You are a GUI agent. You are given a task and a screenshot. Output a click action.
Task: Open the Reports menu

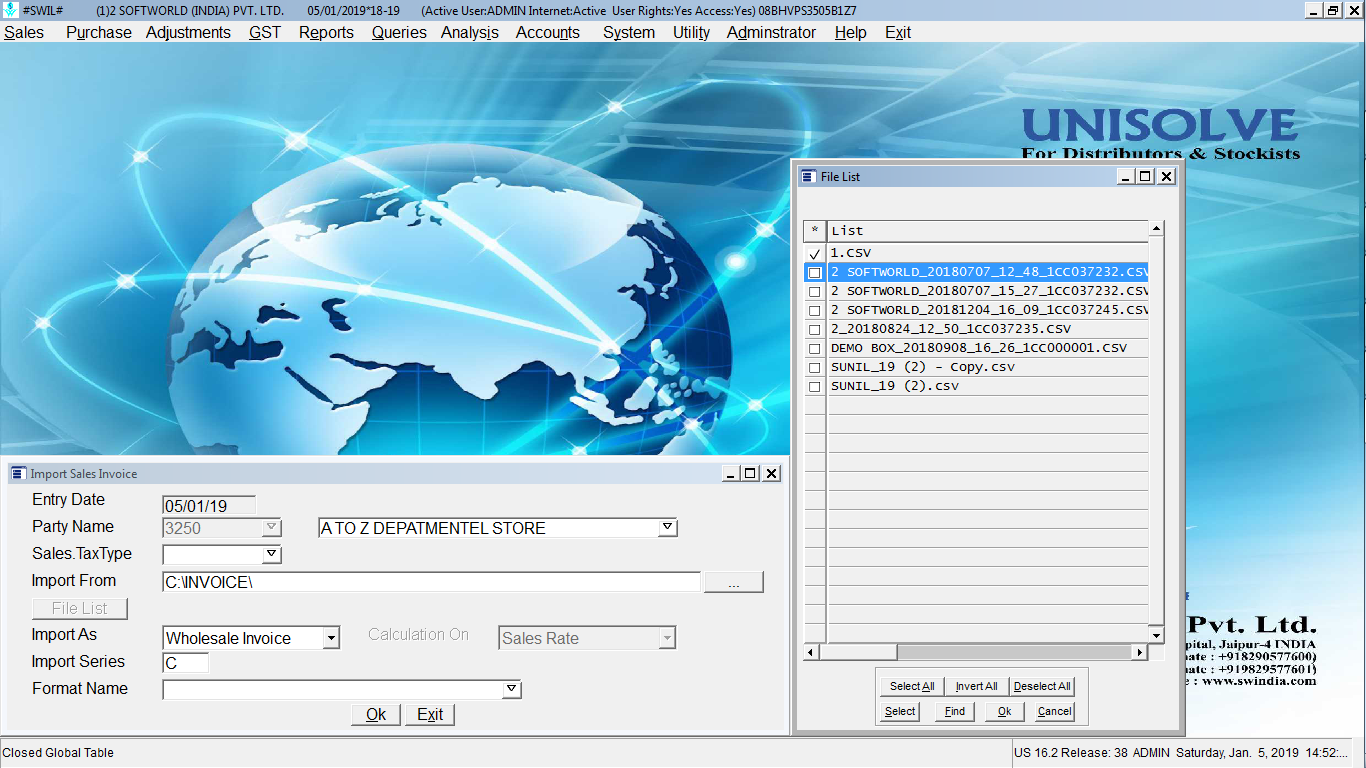click(326, 32)
